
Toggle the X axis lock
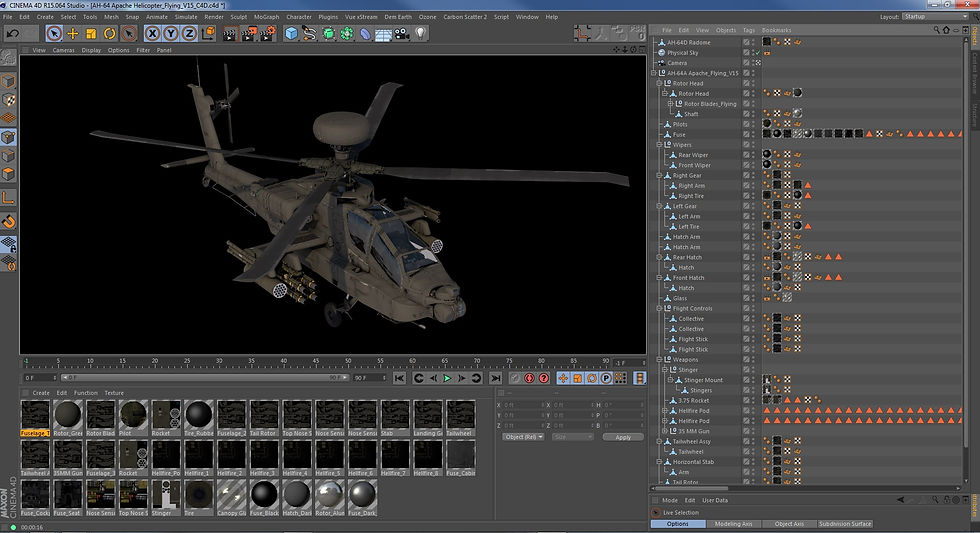[x=152, y=34]
